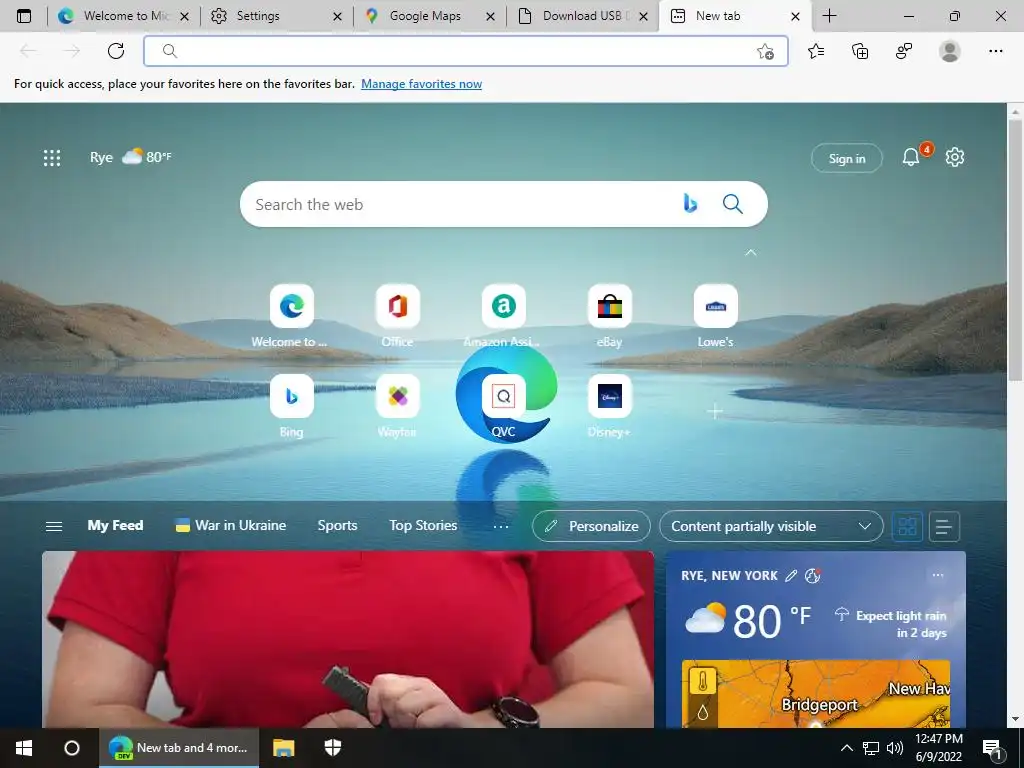Open Windows Security shield on taskbar
This screenshot has width=1024, height=768.
[333, 748]
